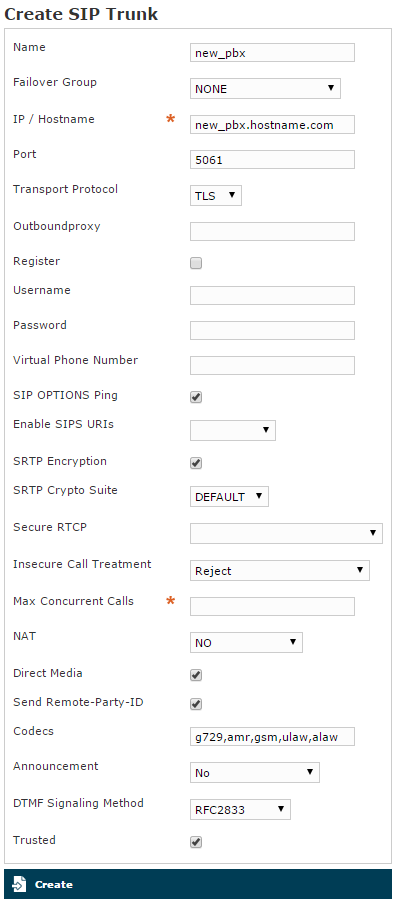Viewport: 396px width, 904px height.
Task: Open the Failover Group dropdown
Action: [265, 89]
